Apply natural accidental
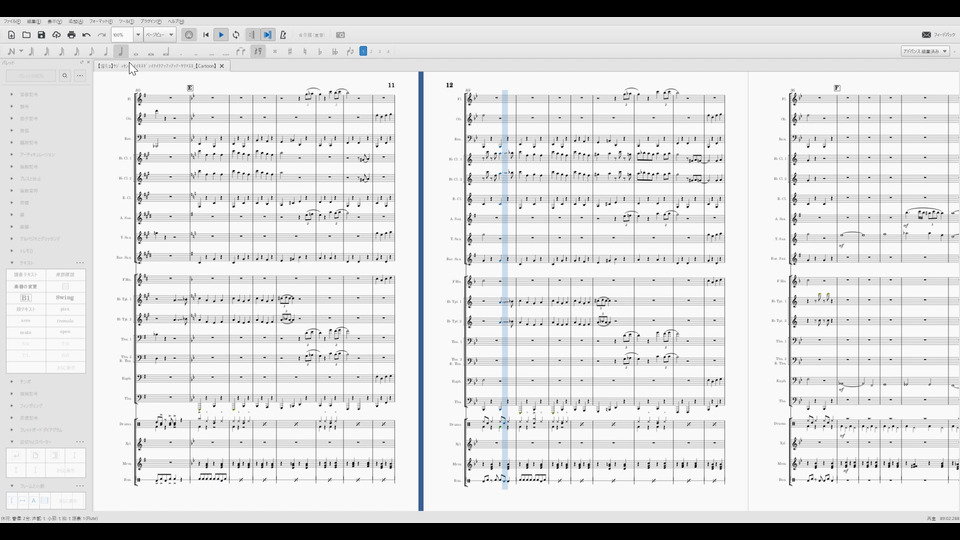 coord(305,51)
